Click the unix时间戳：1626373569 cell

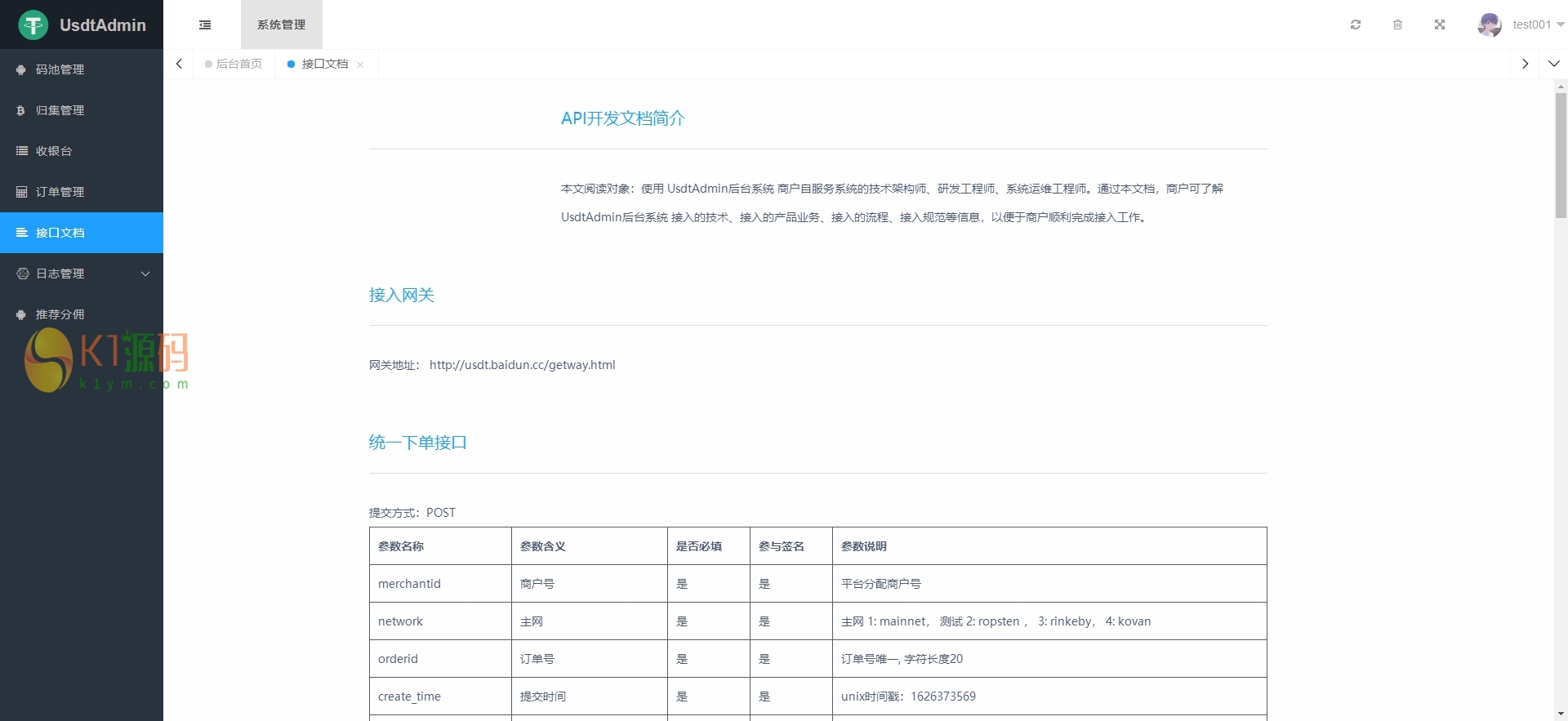[1049, 697]
